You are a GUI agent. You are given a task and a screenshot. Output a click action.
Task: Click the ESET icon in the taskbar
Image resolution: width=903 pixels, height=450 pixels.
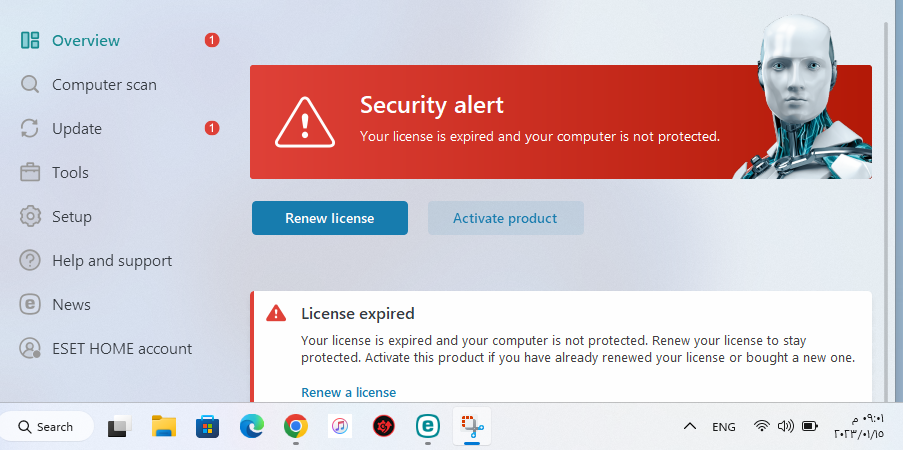click(x=427, y=426)
